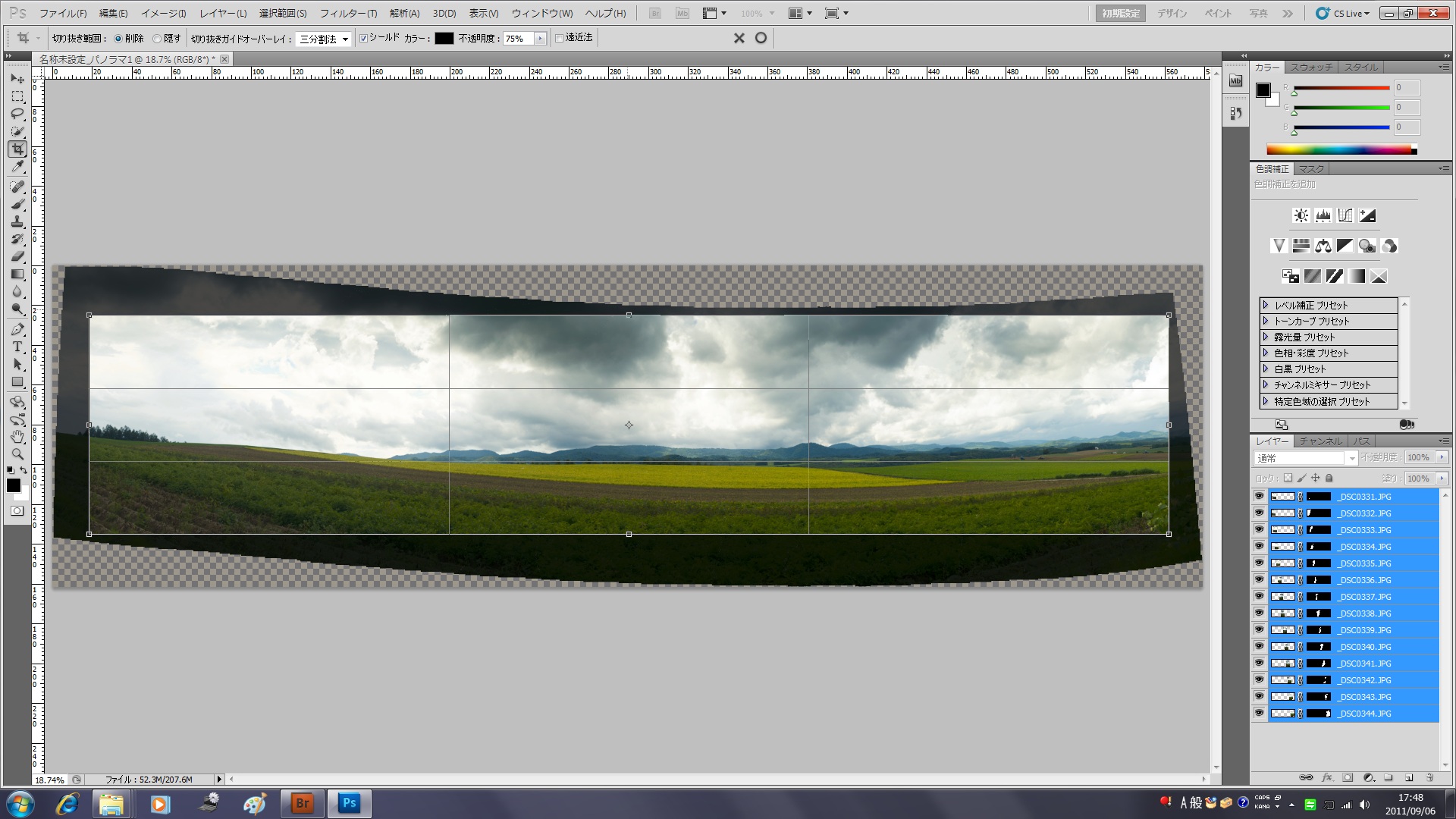Enable the 遠近法 perspective checkbox
The width and height of the screenshot is (1456, 819).
pyautogui.click(x=560, y=38)
